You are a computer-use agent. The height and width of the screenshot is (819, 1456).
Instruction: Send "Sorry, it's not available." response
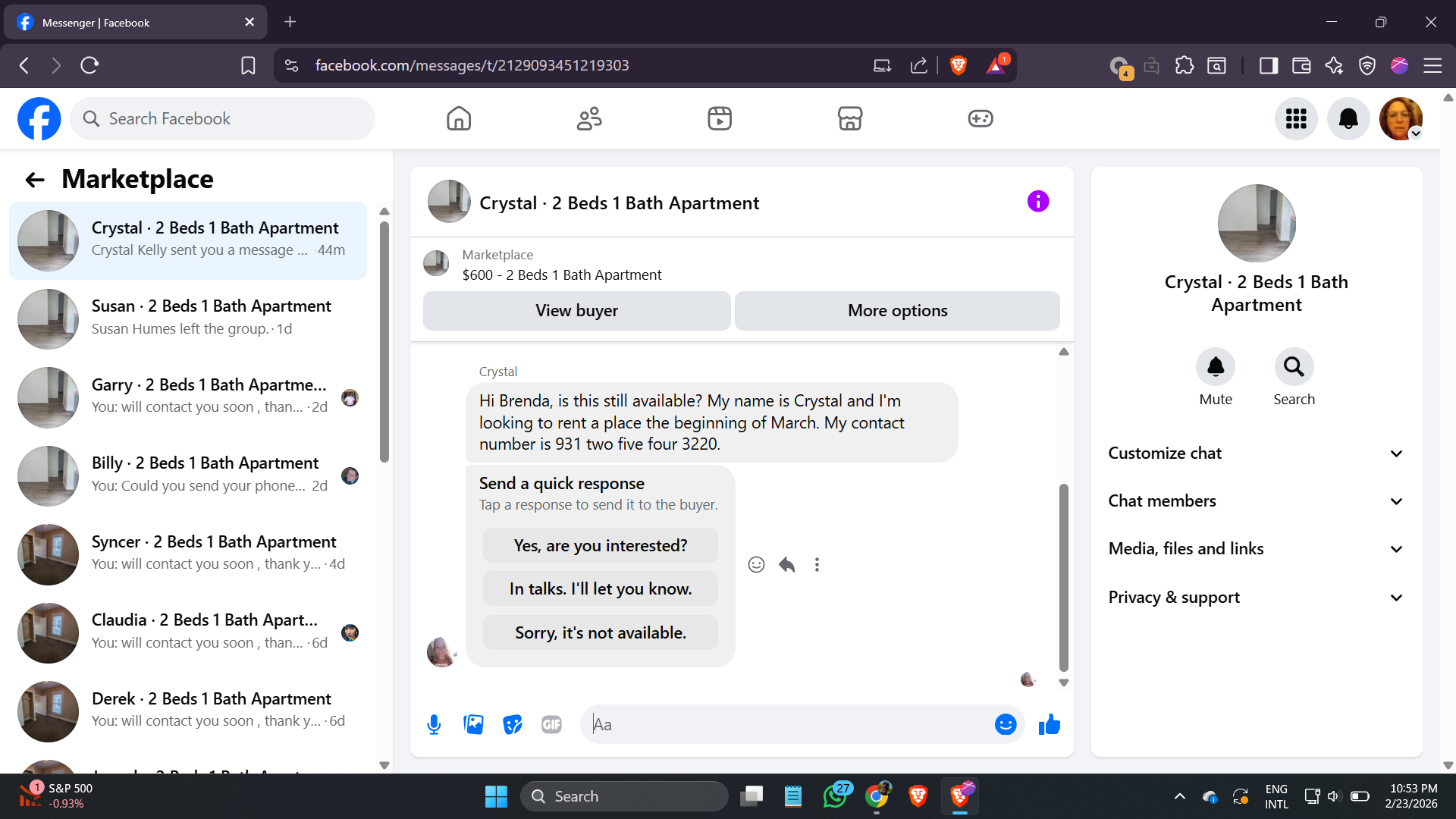tap(600, 633)
